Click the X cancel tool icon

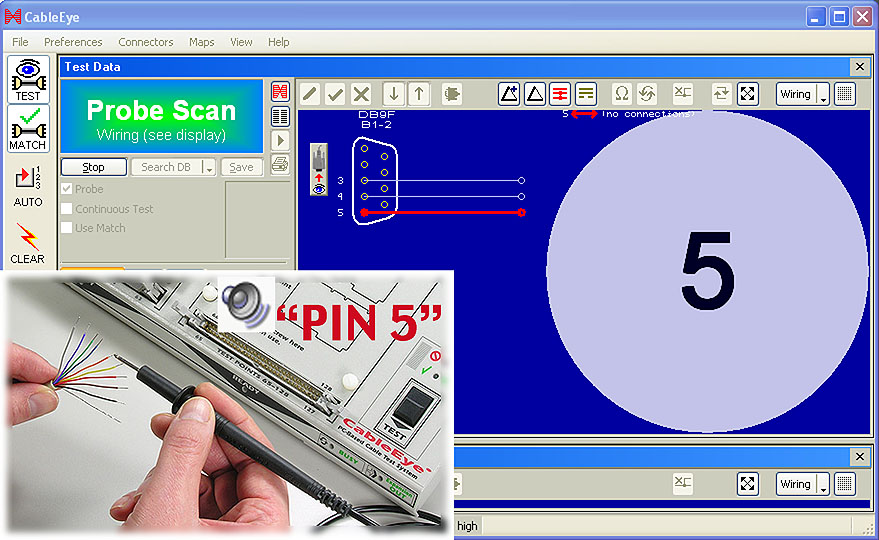coord(362,94)
